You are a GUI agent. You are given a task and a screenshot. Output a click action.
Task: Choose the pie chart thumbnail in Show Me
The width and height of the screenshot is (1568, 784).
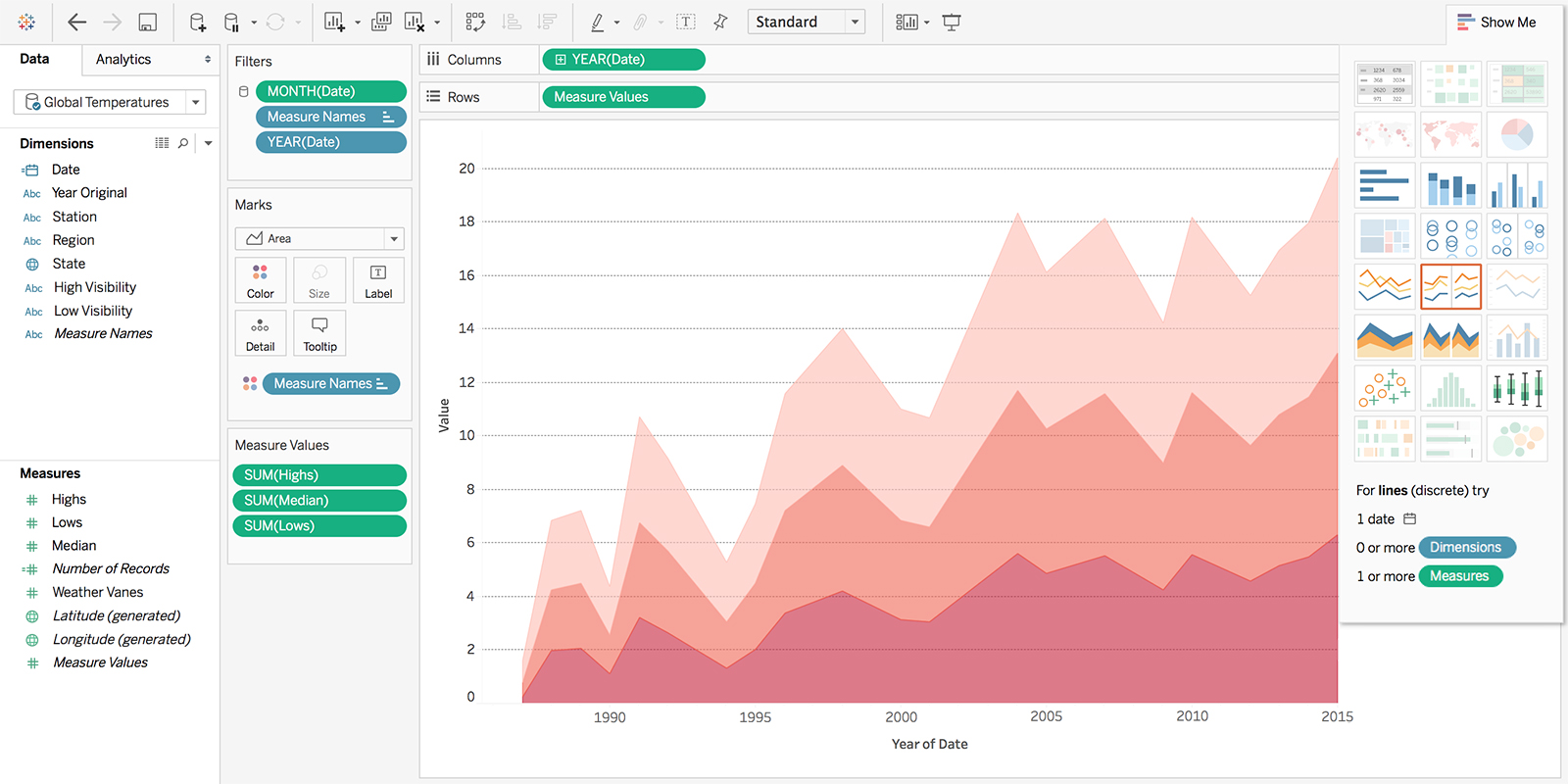pyautogui.click(x=1516, y=134)
